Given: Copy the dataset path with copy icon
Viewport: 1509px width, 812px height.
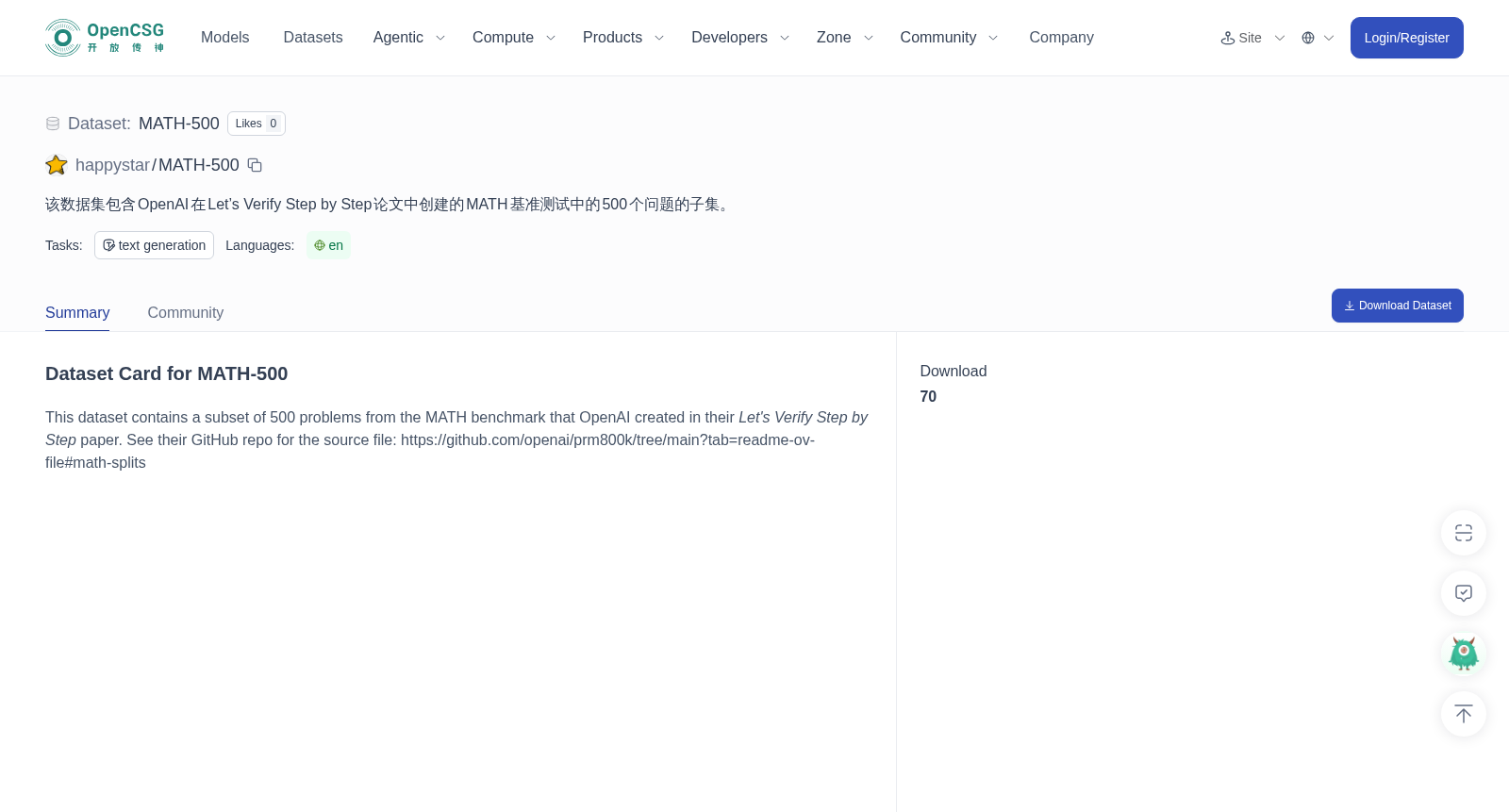Looking at the screenshot, I should click(x=255, y=165).
